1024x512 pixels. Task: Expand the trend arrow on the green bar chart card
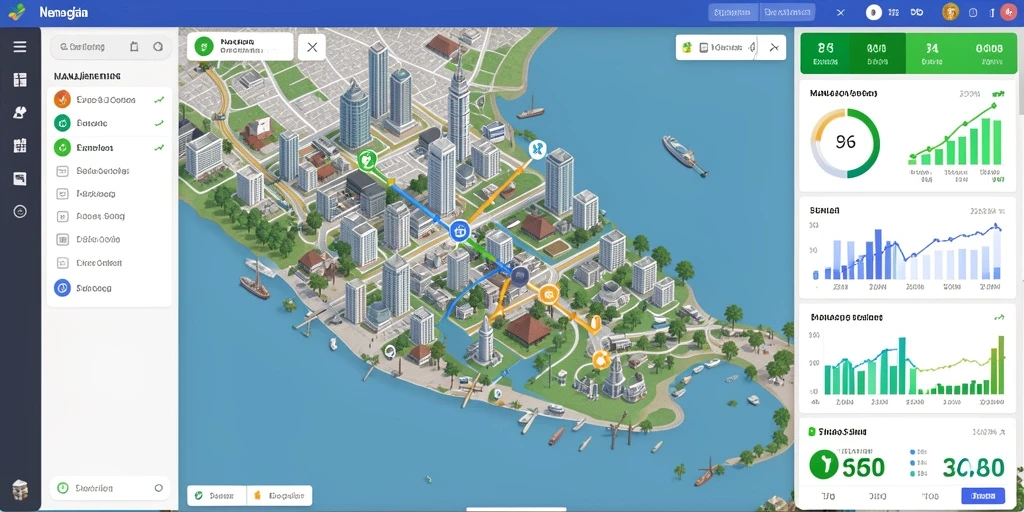tap(999, 317)
